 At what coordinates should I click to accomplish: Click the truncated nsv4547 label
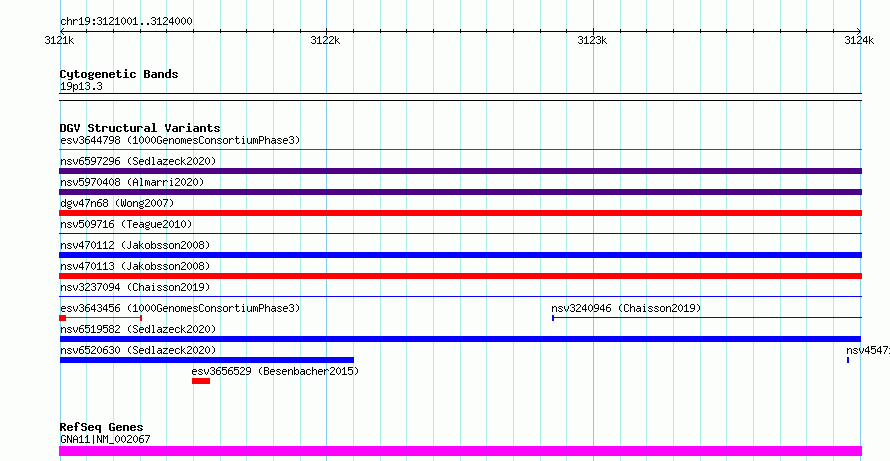pyautogui.click(x=868, y=350)
